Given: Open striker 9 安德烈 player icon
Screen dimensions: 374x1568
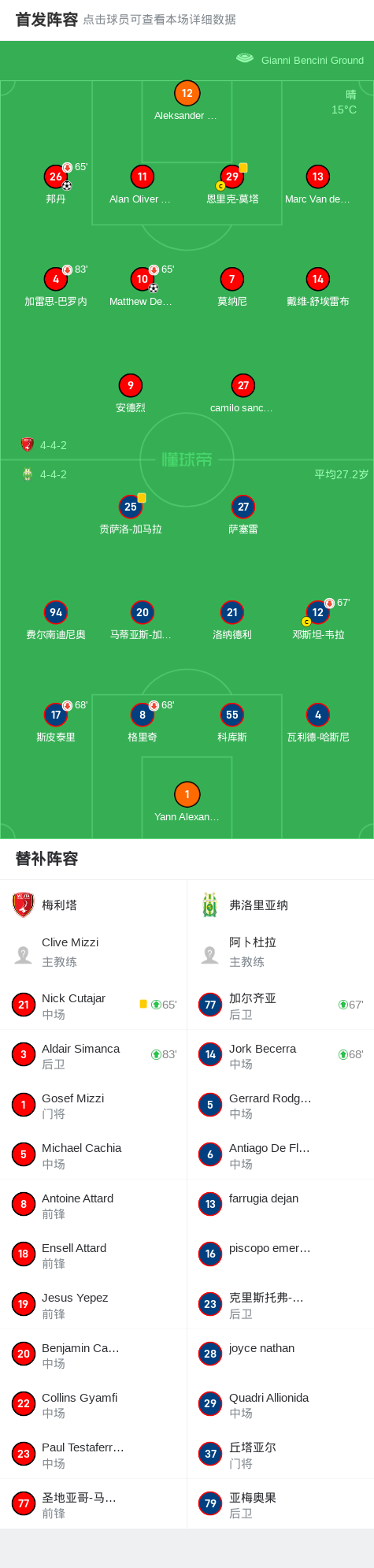Looking at the screenshot, I should click(131, 385).
